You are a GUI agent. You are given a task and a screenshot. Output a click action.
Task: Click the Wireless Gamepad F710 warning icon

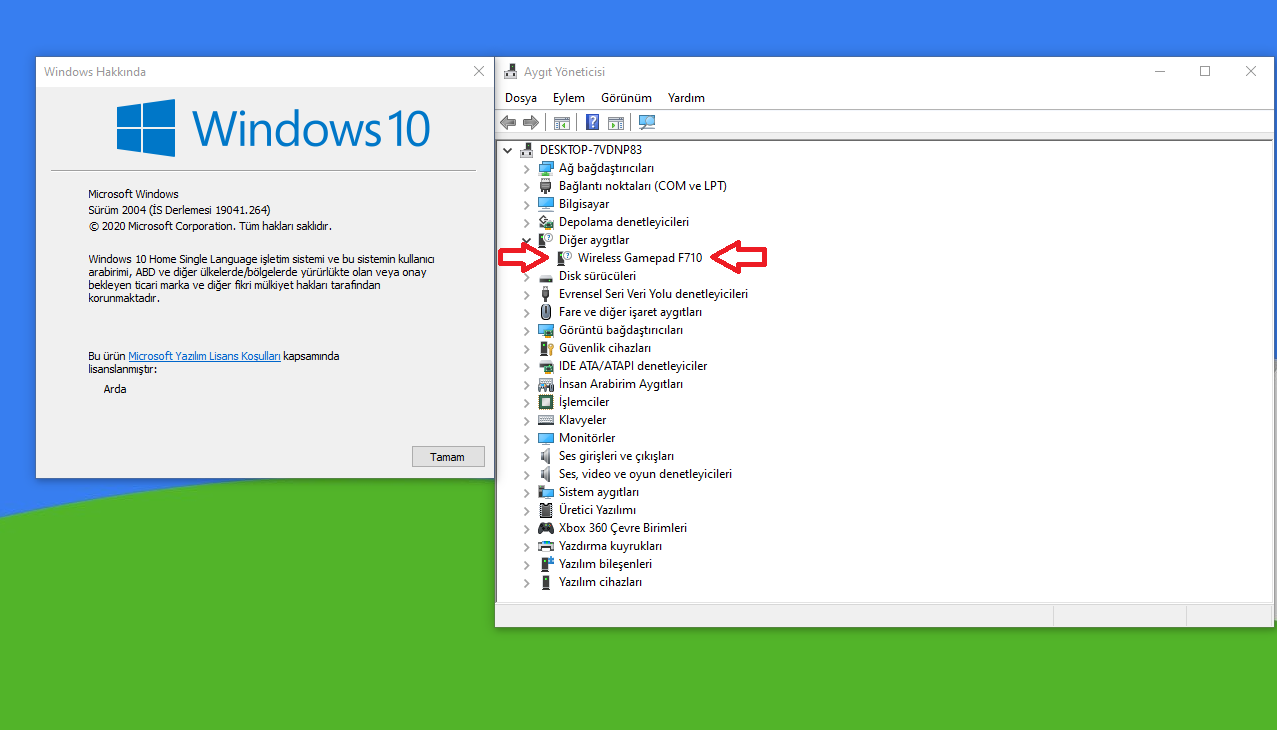[x=565, y=258]
